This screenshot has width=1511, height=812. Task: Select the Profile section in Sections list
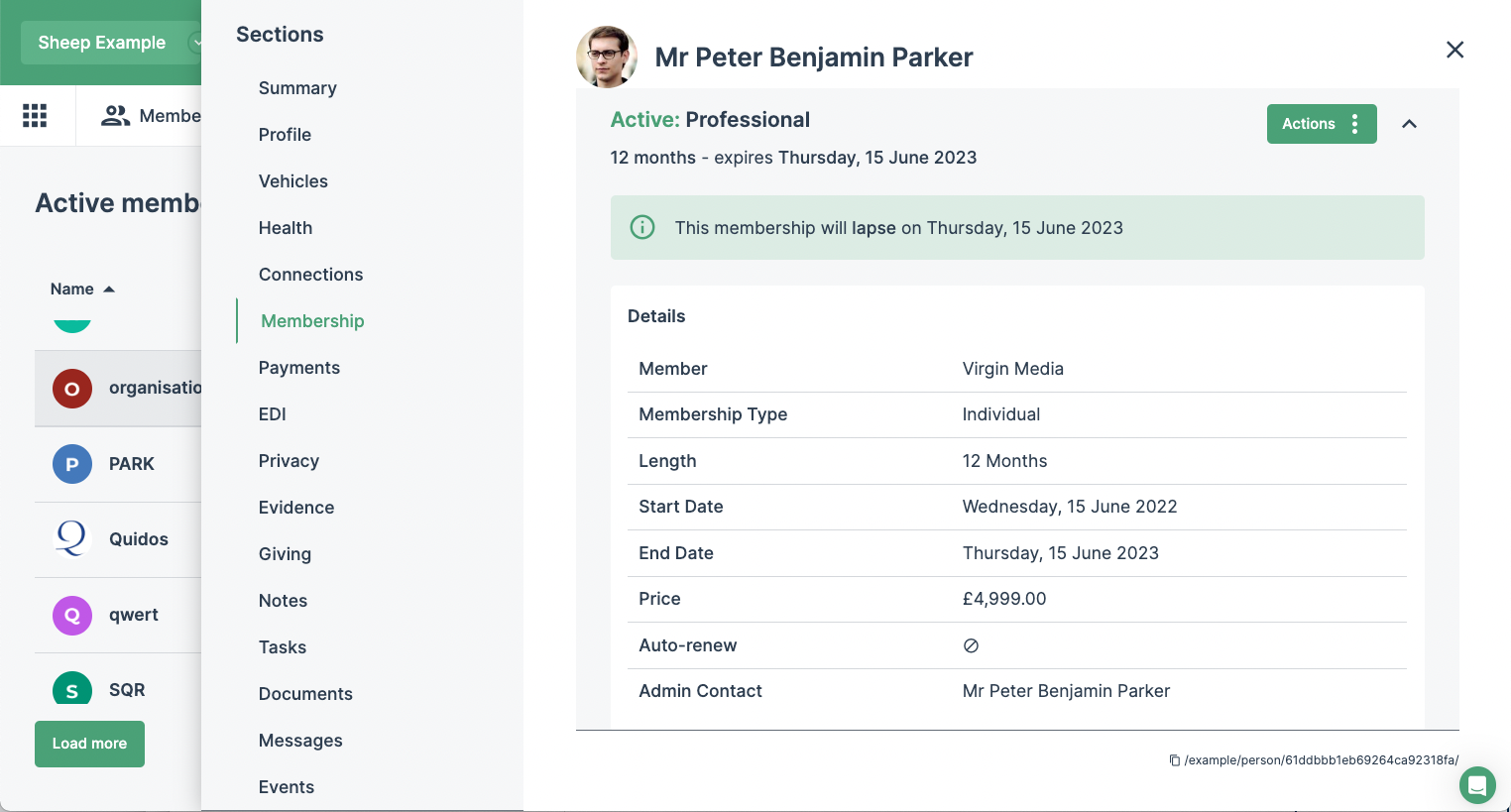285,135
